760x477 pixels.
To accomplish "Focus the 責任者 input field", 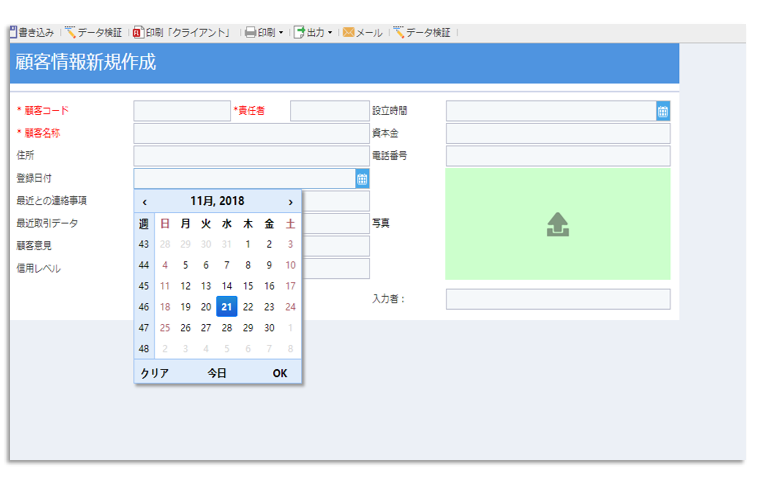I will [x=330, y=111].
